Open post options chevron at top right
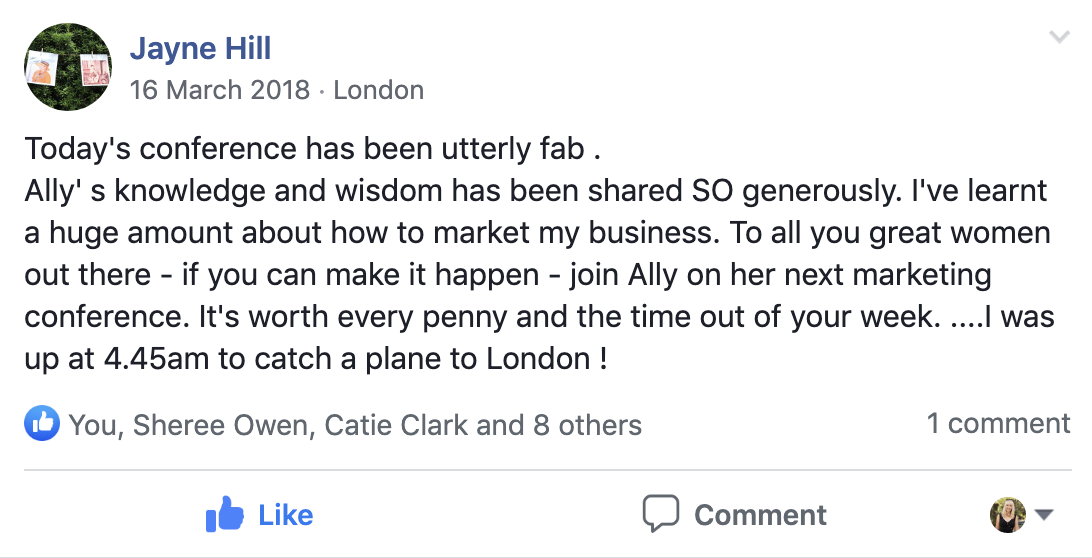The image size is (1092, 558). [1059, 37]
